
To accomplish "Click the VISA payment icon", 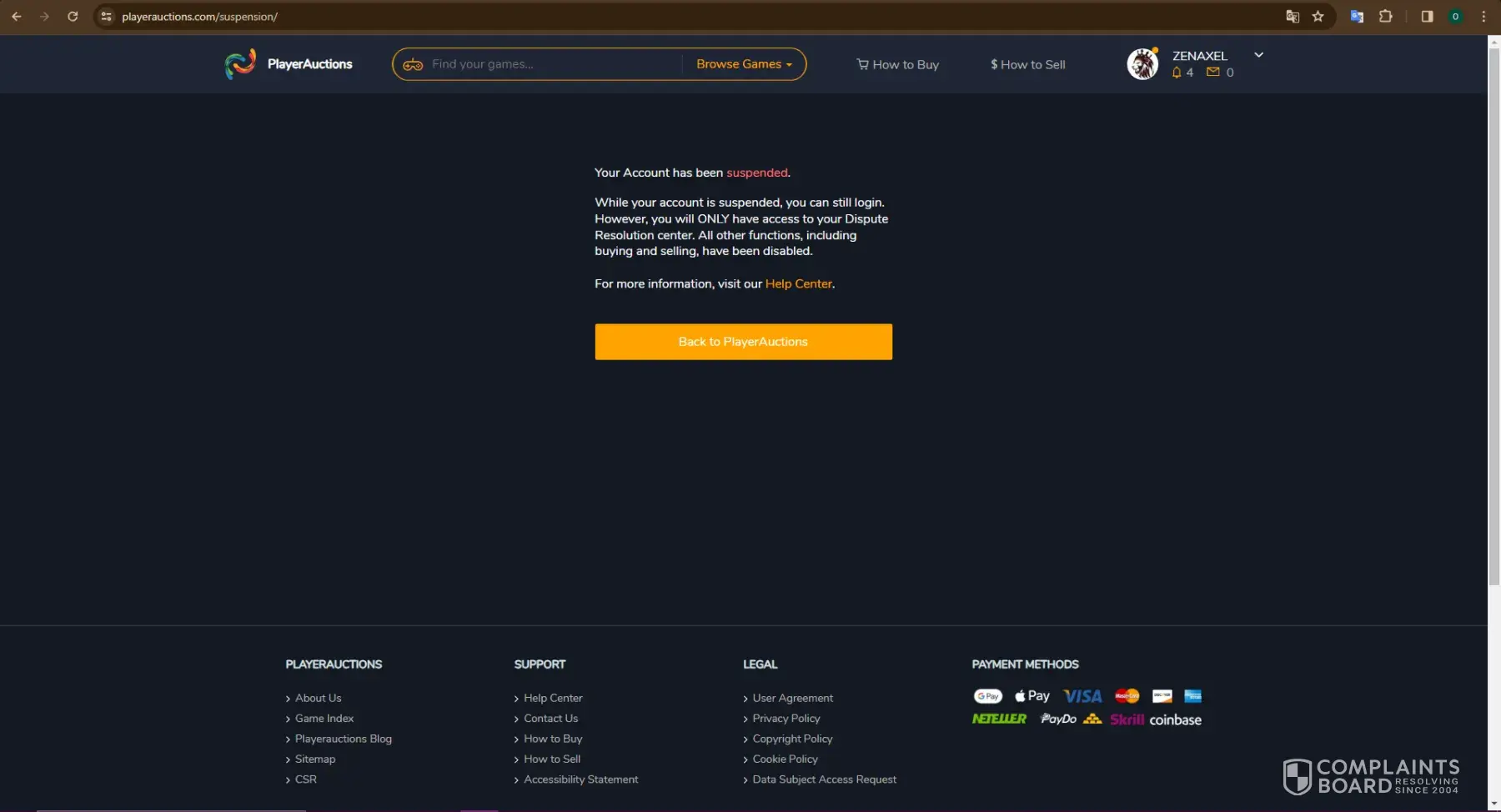I will point(1082,696).
